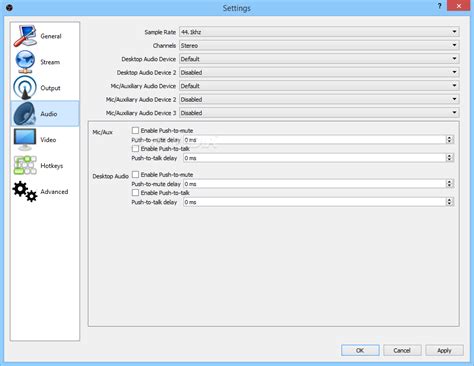
Task: Select the Stream tab label
Action: point(50,62)
